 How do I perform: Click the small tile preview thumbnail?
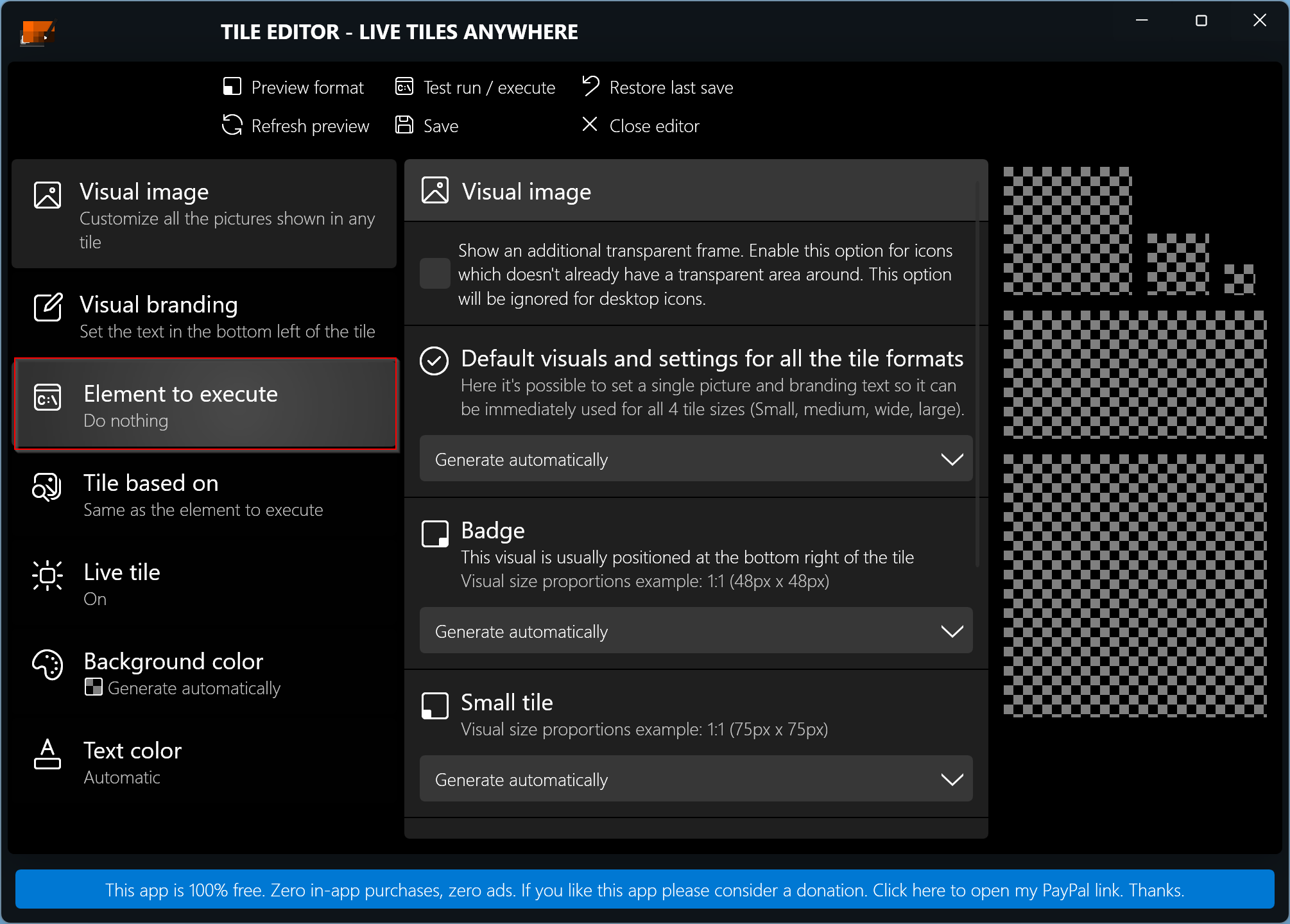point(1178,264)
